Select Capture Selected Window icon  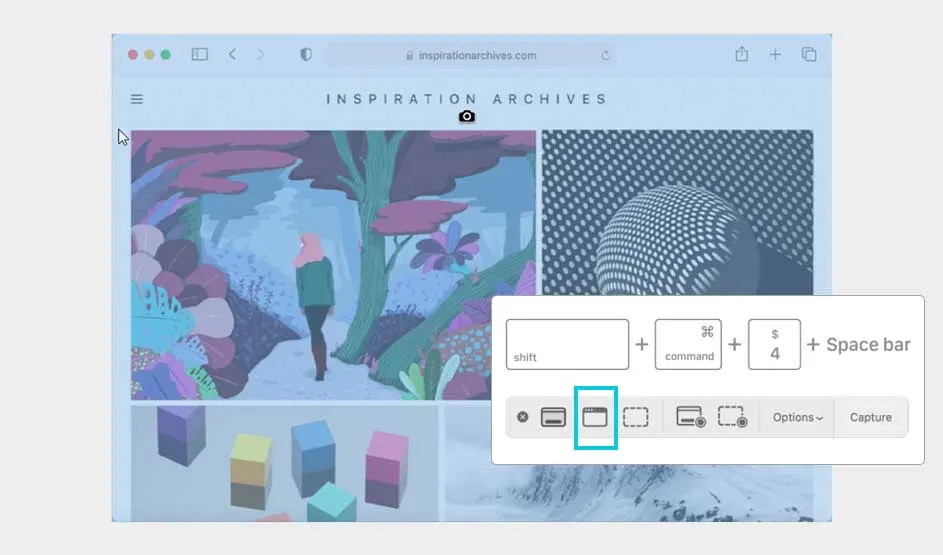click(595, 417)
